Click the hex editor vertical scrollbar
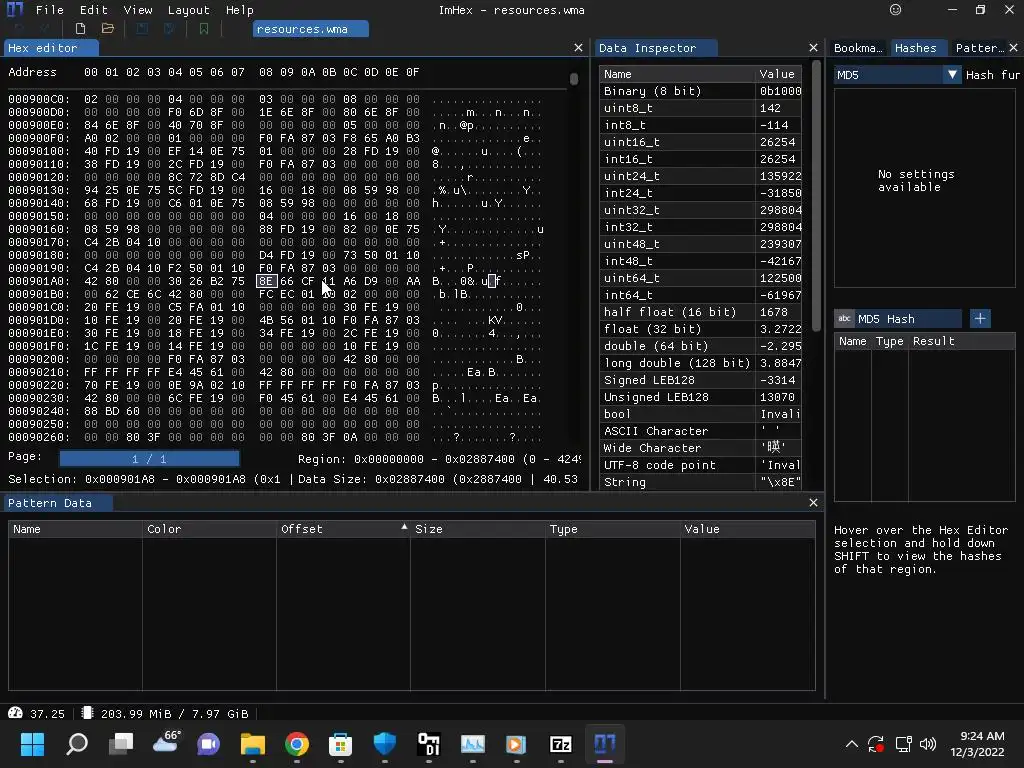 pyautogui.click(x=573, y=79)
